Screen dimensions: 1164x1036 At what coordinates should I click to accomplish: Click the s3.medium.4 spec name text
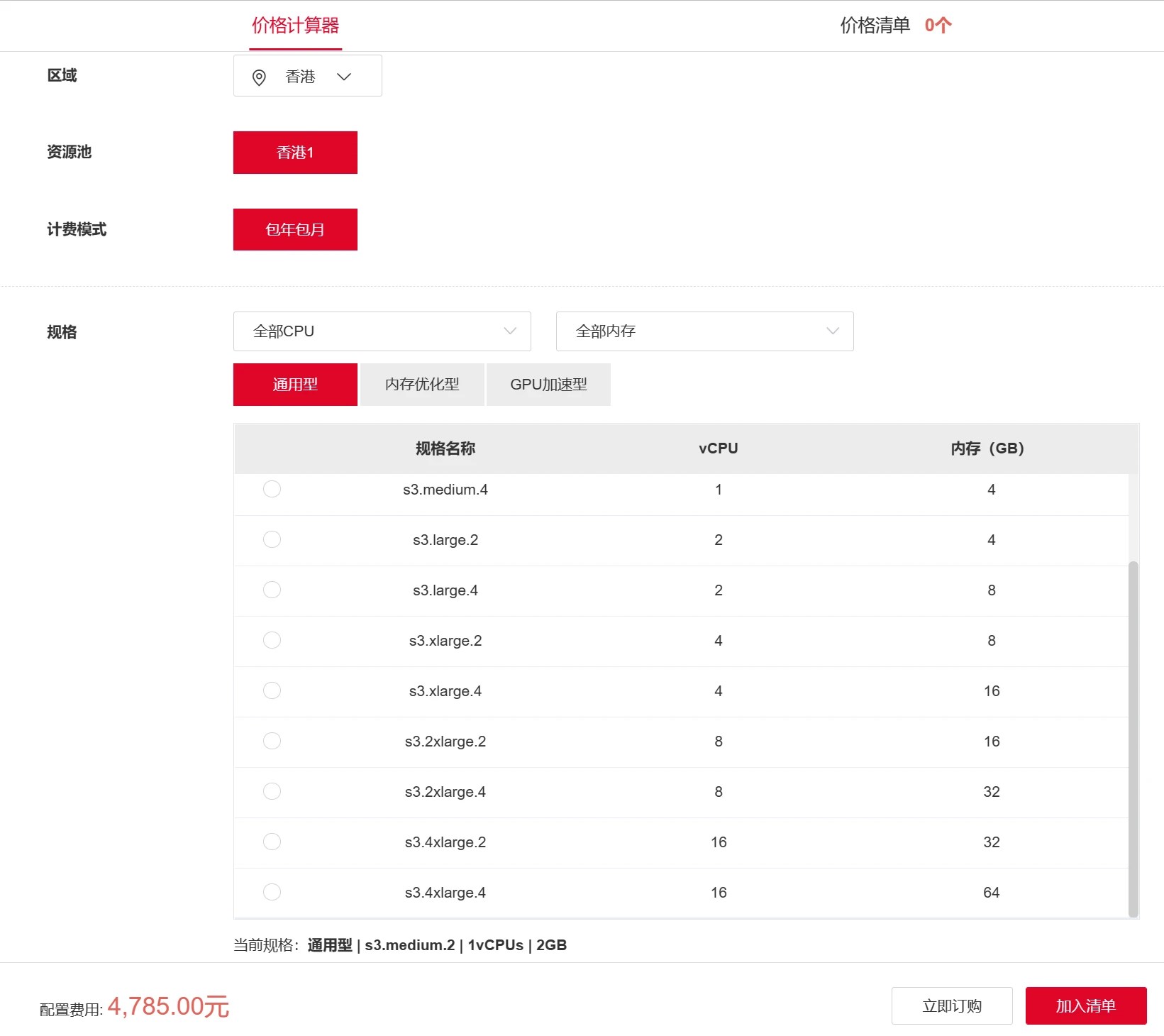click(x=445, y=490)
